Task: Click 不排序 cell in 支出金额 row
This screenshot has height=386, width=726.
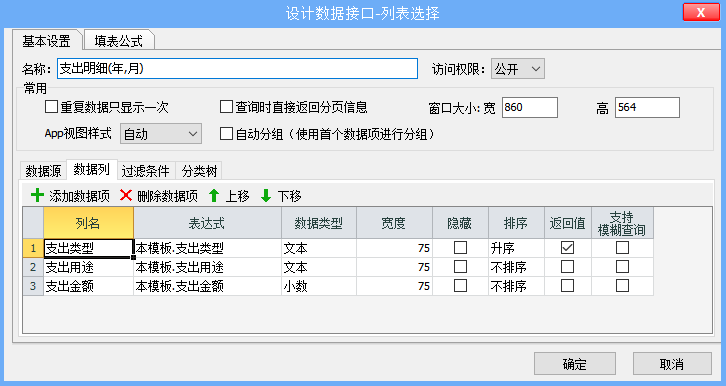Action: (x=516, y=286)
